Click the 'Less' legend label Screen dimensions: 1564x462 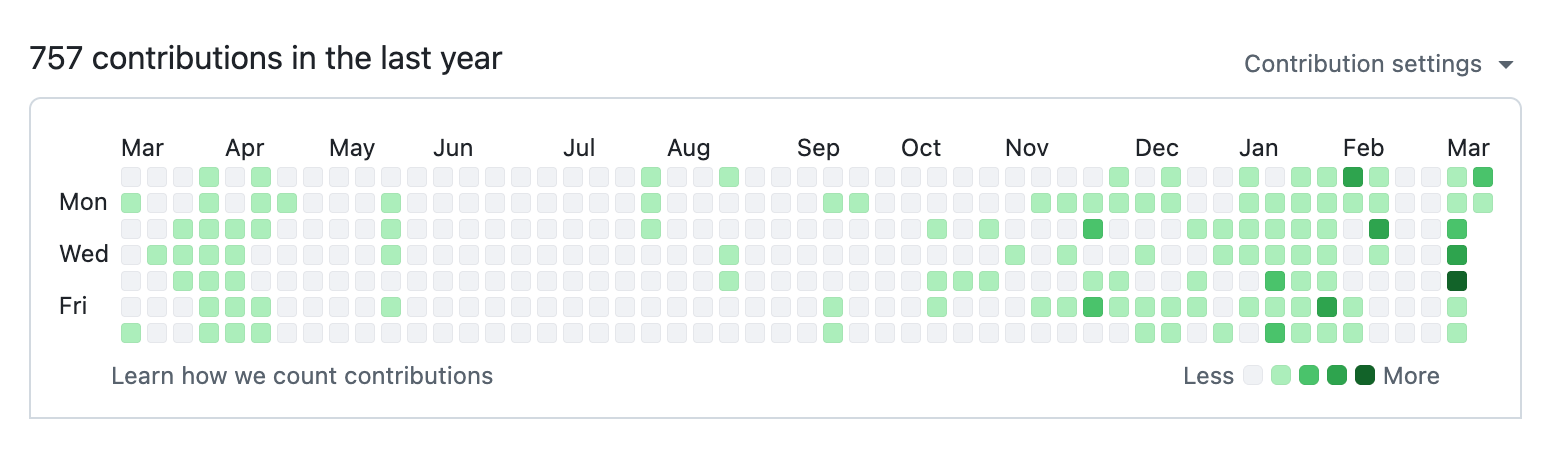click(1208, 376)
